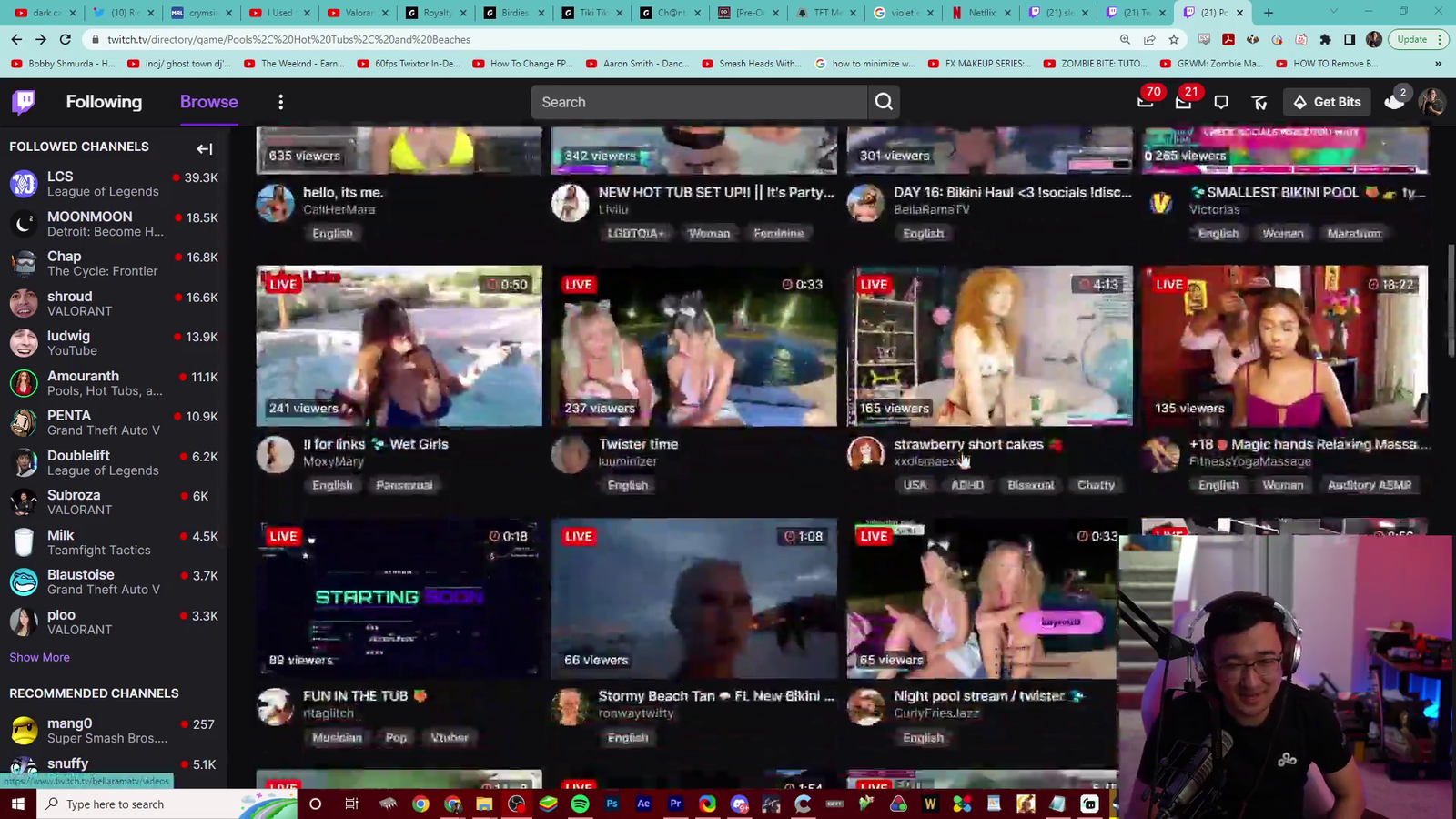Click the Twitch logo home icon
1456x819 pixels.
pos(24,102)
